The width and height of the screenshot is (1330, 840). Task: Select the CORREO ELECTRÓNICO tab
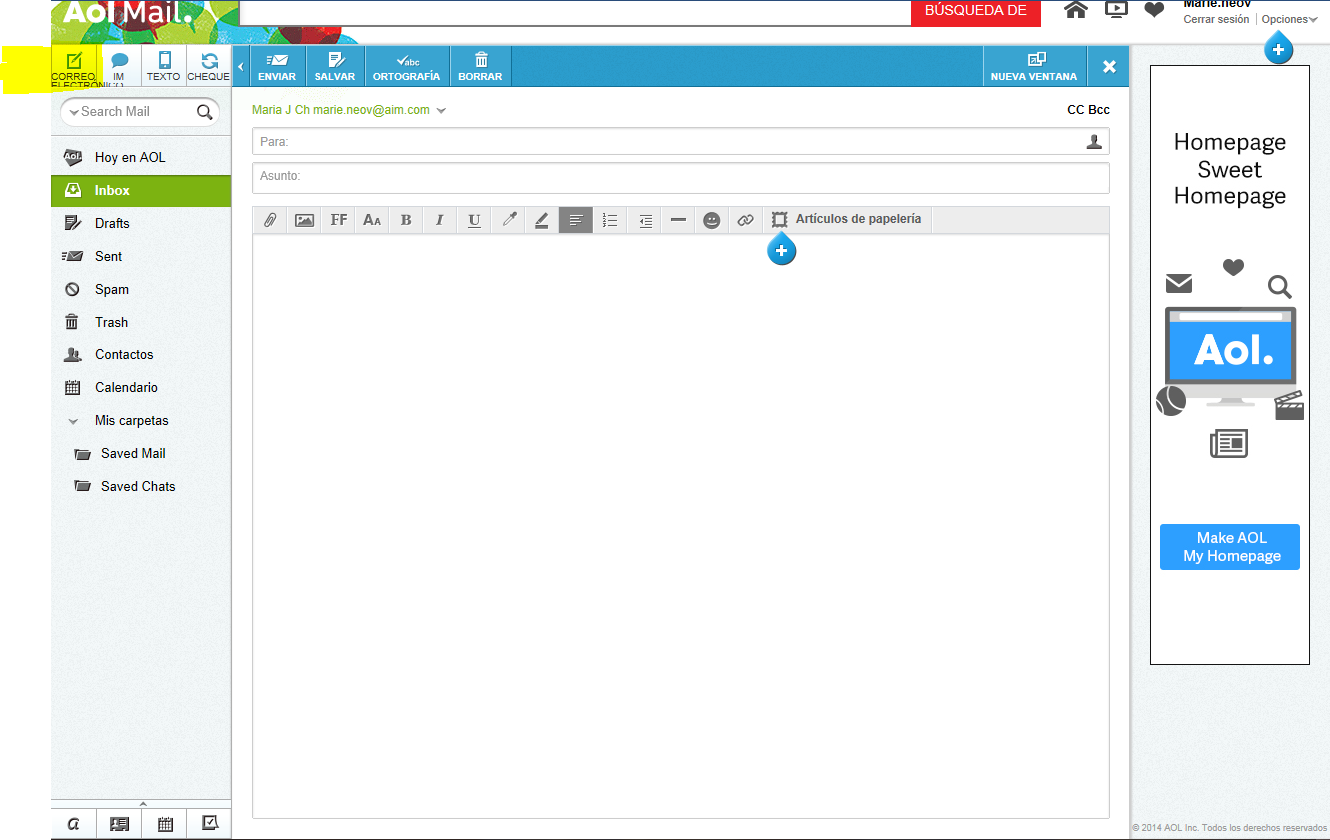72,64
